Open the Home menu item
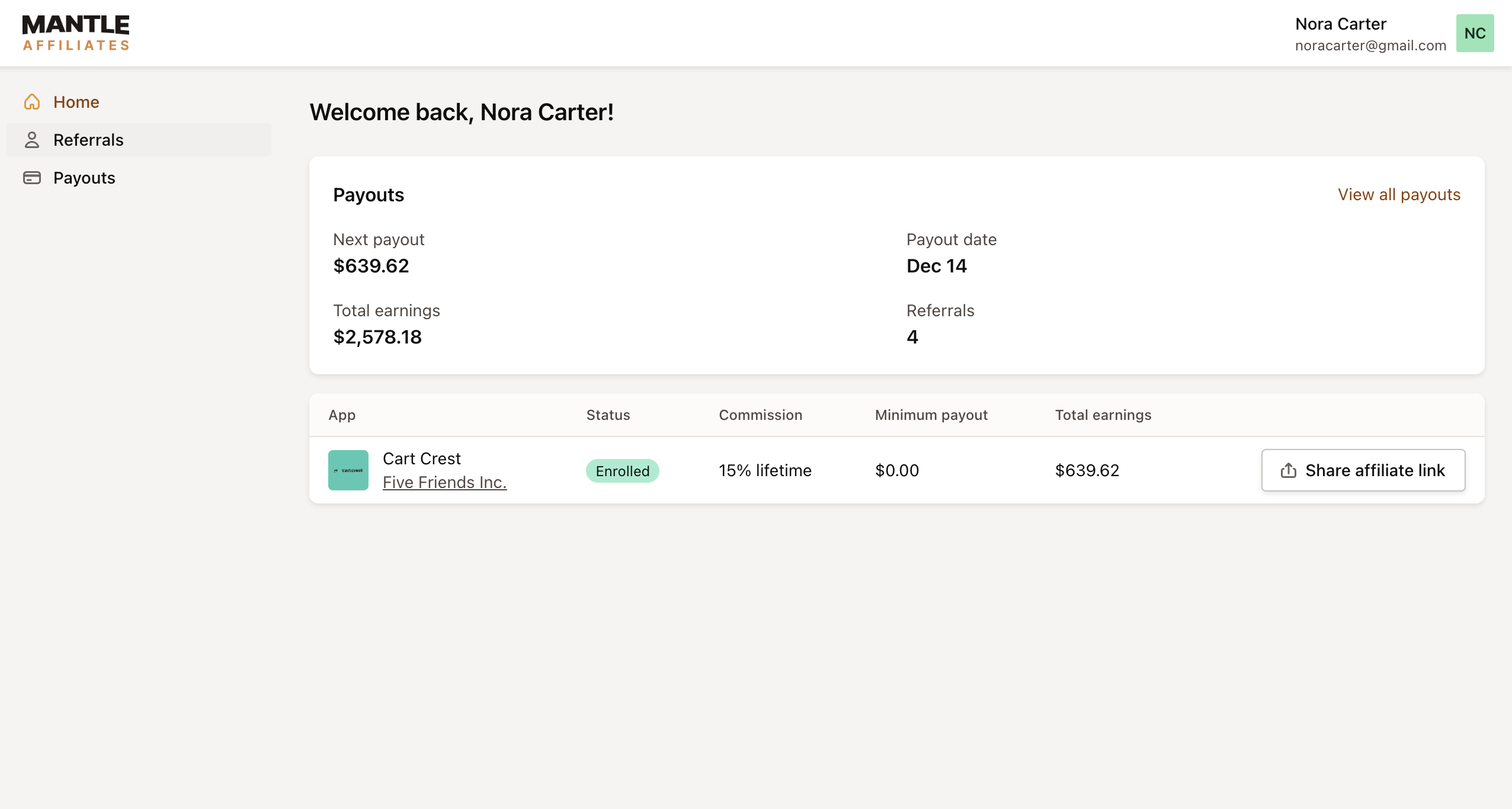1512x809 pixels. [x=76, y=102]
